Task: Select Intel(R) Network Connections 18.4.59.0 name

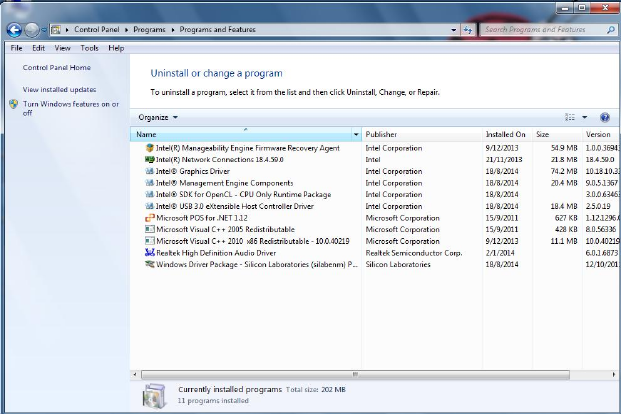Action: click(x=220, y=160)
